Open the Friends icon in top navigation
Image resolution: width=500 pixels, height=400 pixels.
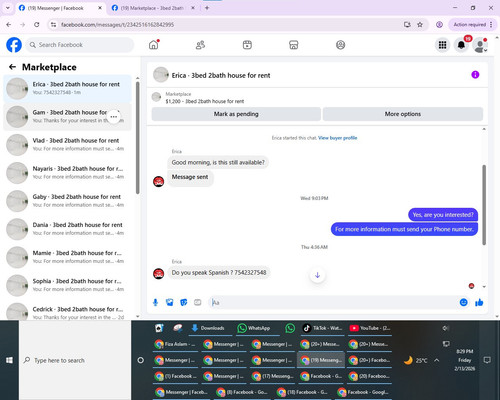pos(200,45)
